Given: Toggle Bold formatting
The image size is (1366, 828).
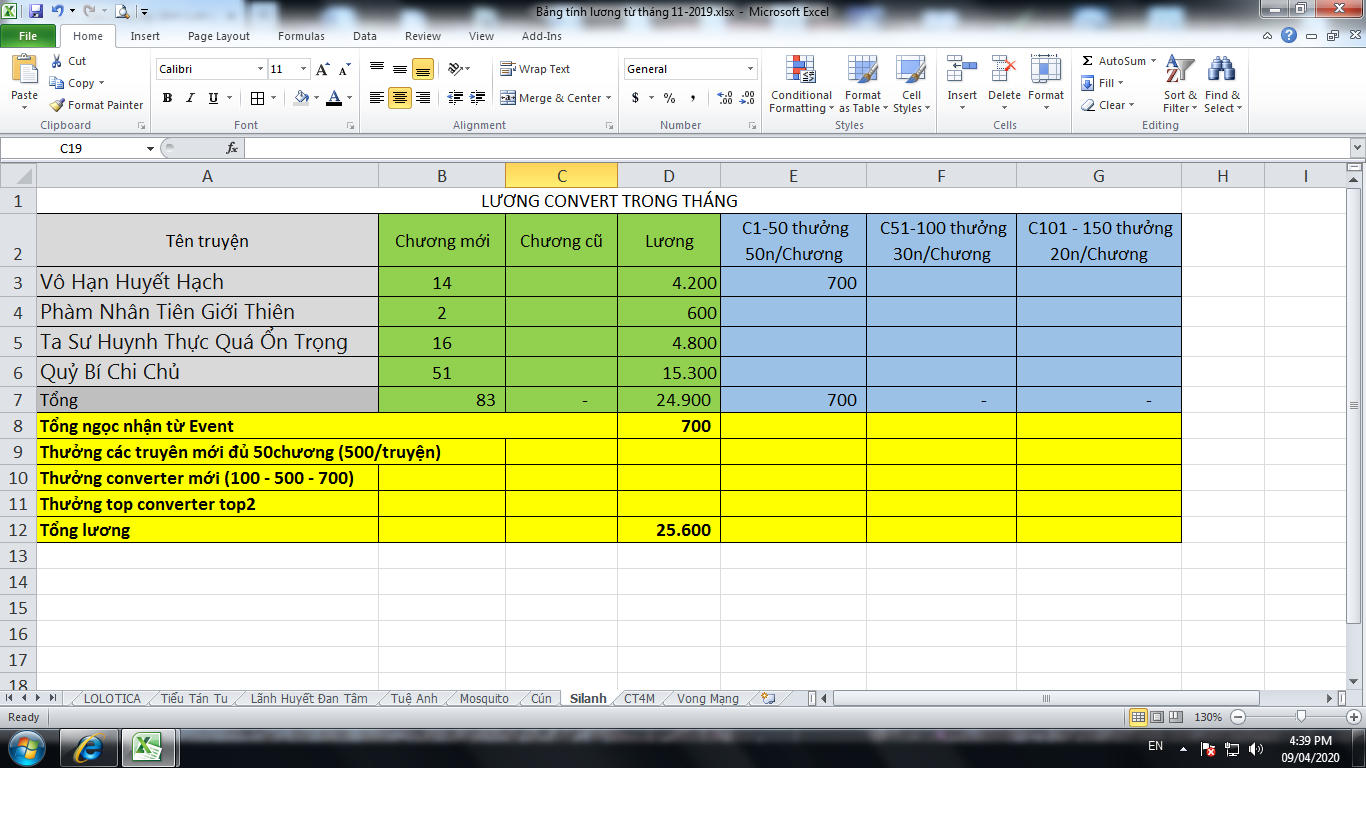Looking at the screenshot, I should coord(167,98).
